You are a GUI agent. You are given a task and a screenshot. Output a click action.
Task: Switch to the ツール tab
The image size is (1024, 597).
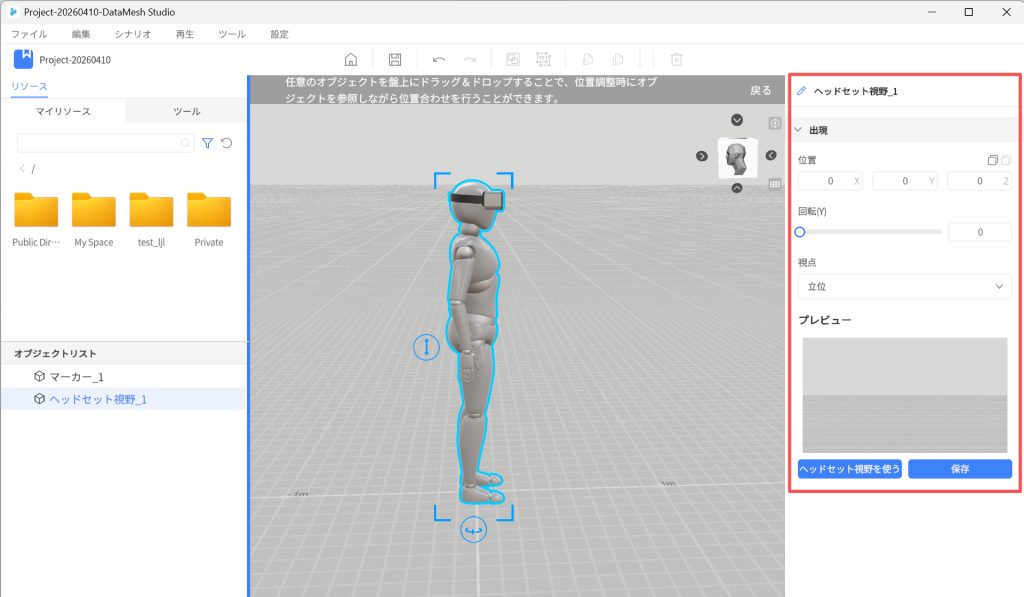point(186,111)
